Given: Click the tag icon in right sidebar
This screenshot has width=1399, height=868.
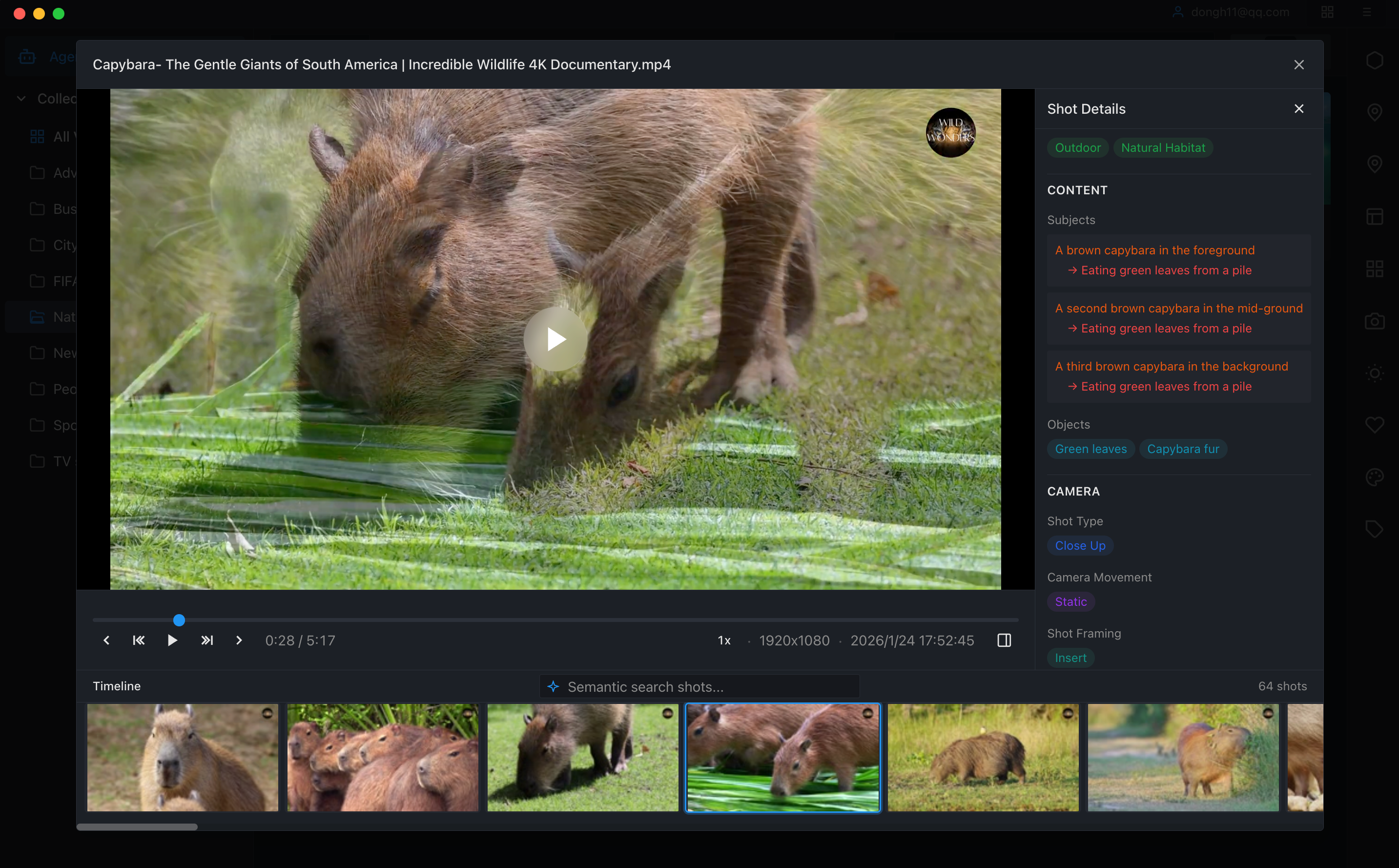Looking at the screenshot, I should pos(1374,529).
